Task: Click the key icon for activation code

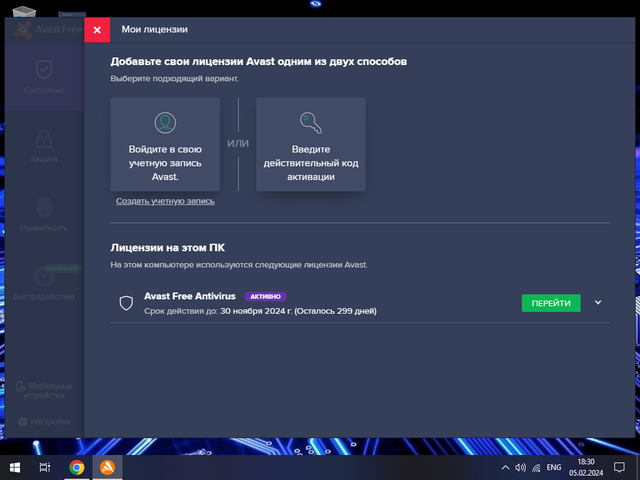Action: point(311,122)
